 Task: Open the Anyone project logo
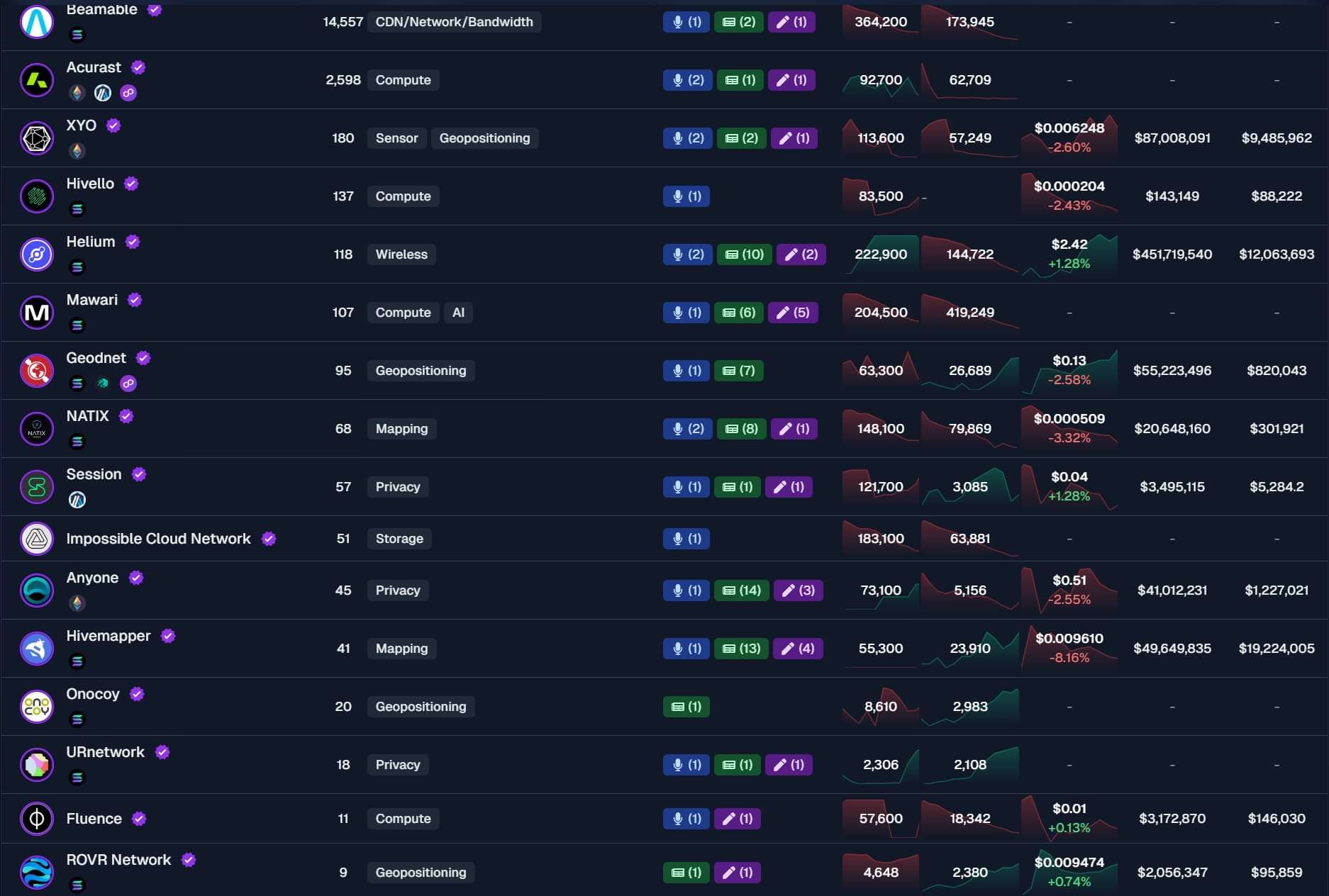(x=37, y=590)
